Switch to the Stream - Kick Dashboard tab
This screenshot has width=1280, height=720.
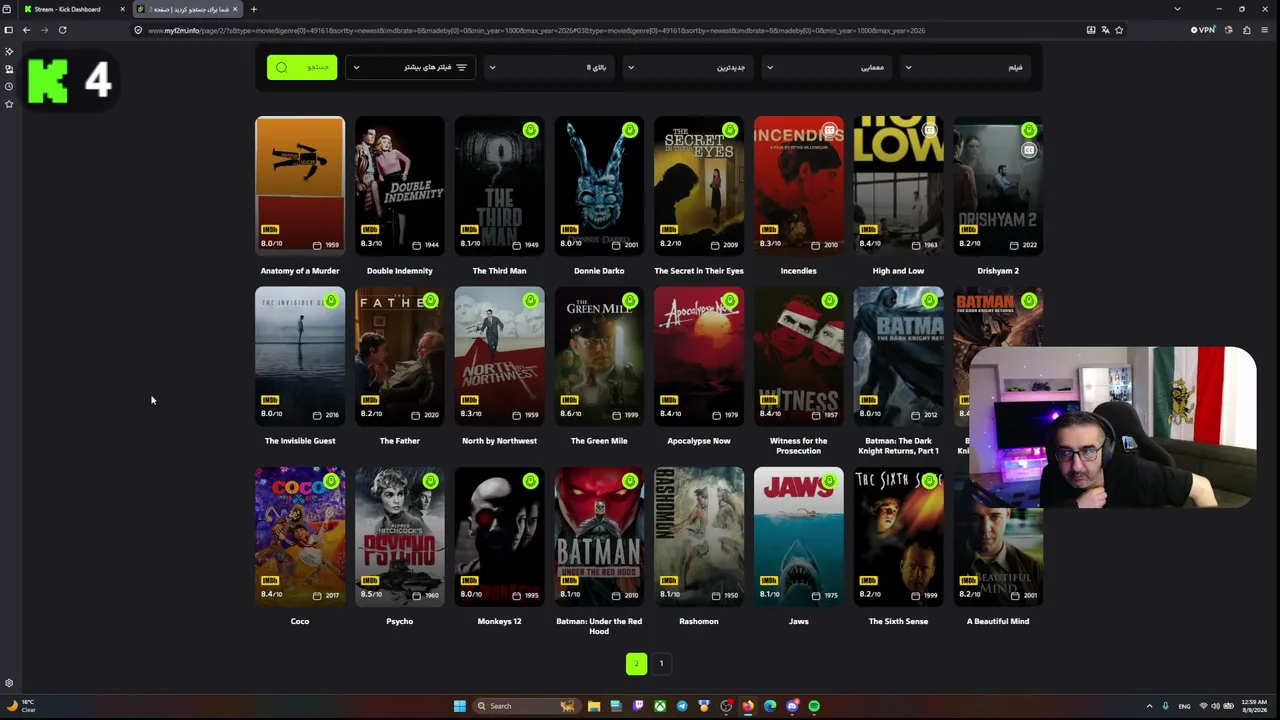[67, 9]
